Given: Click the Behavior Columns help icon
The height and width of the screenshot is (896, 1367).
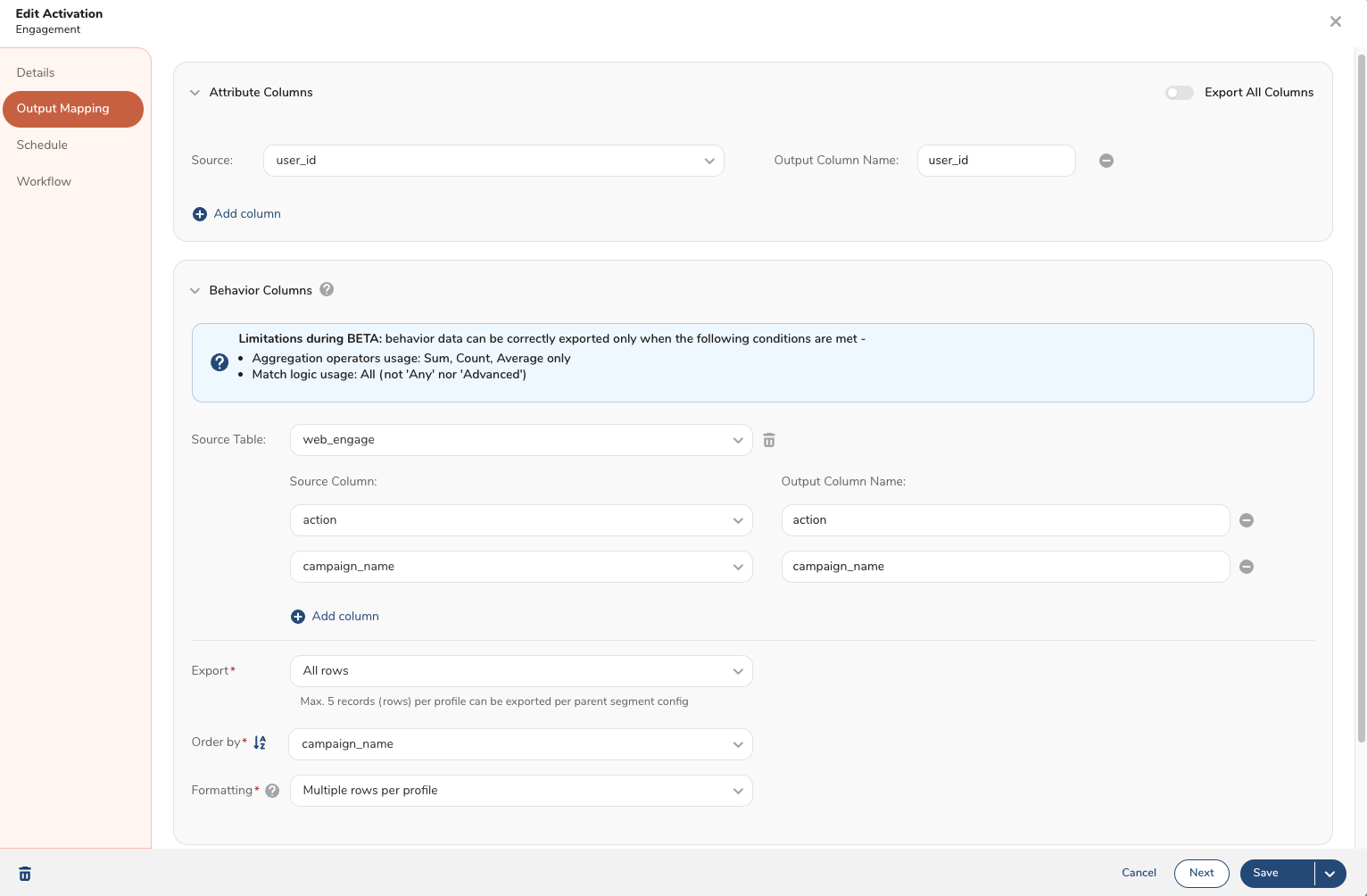Looking at the screenshot, I should click(x=327, y=289).
